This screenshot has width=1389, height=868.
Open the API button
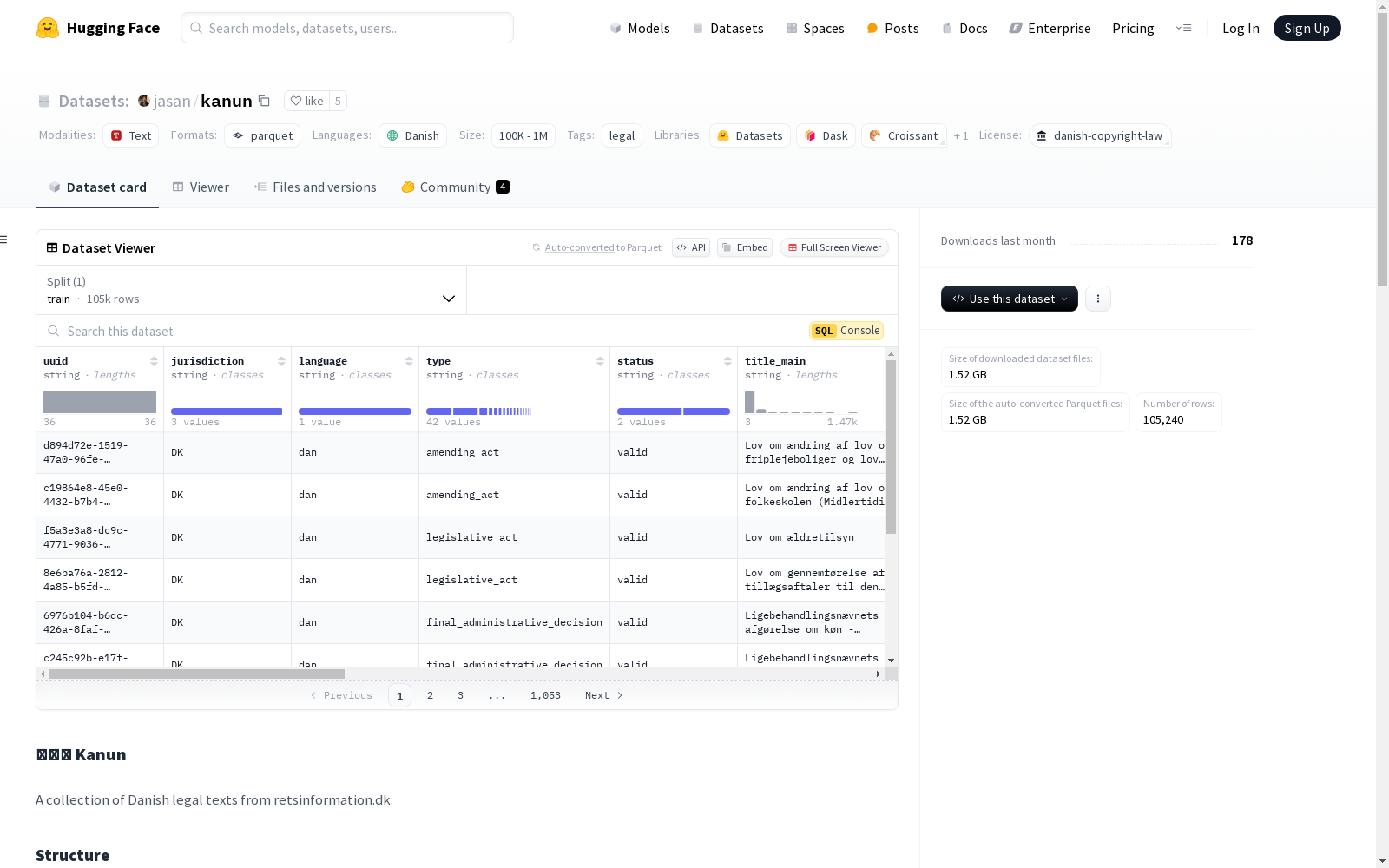pyautogui.click(x=691, y=247)
